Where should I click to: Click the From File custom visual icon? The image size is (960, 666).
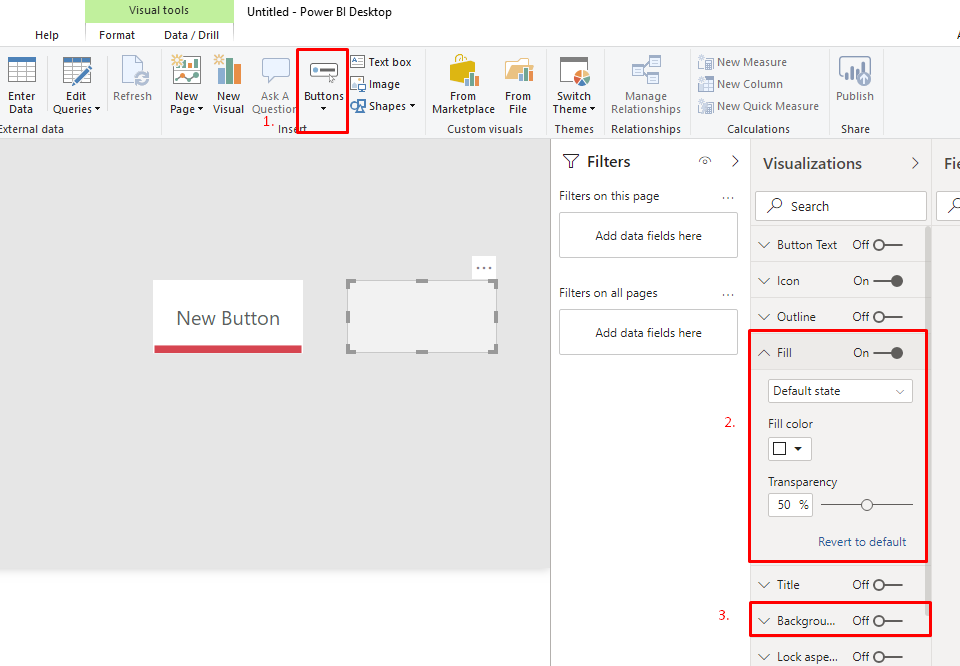[x=518, y=70]
